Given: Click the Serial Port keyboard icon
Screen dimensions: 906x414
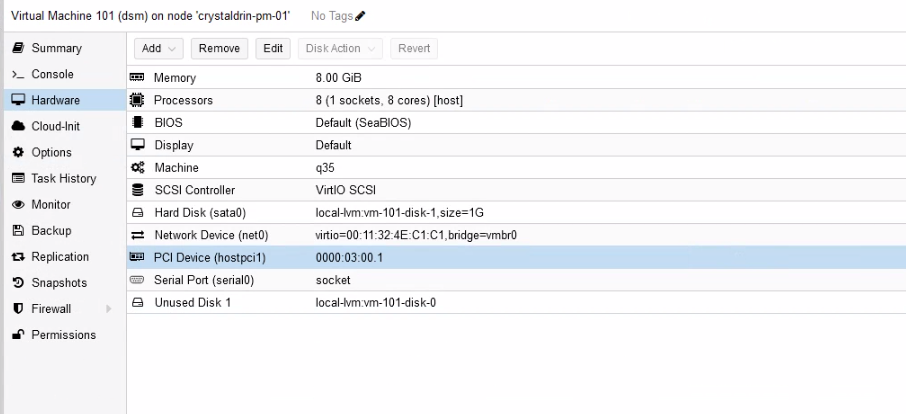Looking at the screenshot, I should pos(138,280).
